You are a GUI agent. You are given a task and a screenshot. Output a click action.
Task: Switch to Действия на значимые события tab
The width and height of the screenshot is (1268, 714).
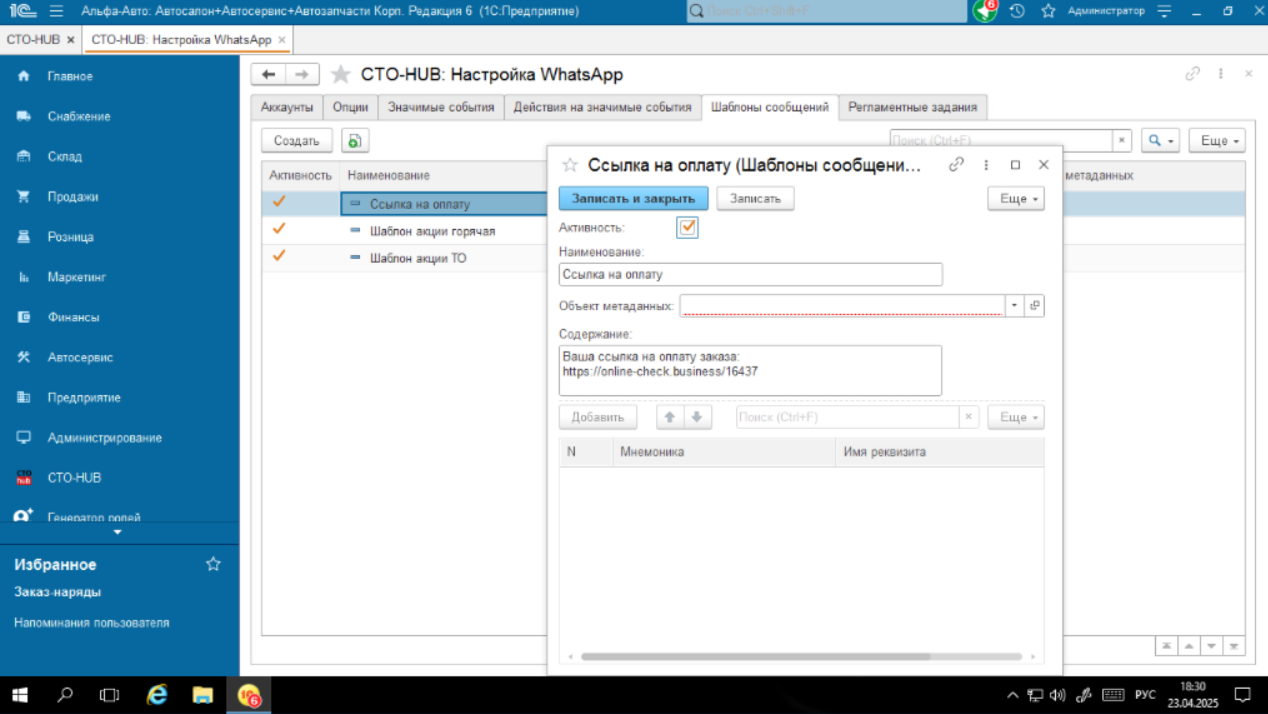pyautogui.click(x=602, y=107)
